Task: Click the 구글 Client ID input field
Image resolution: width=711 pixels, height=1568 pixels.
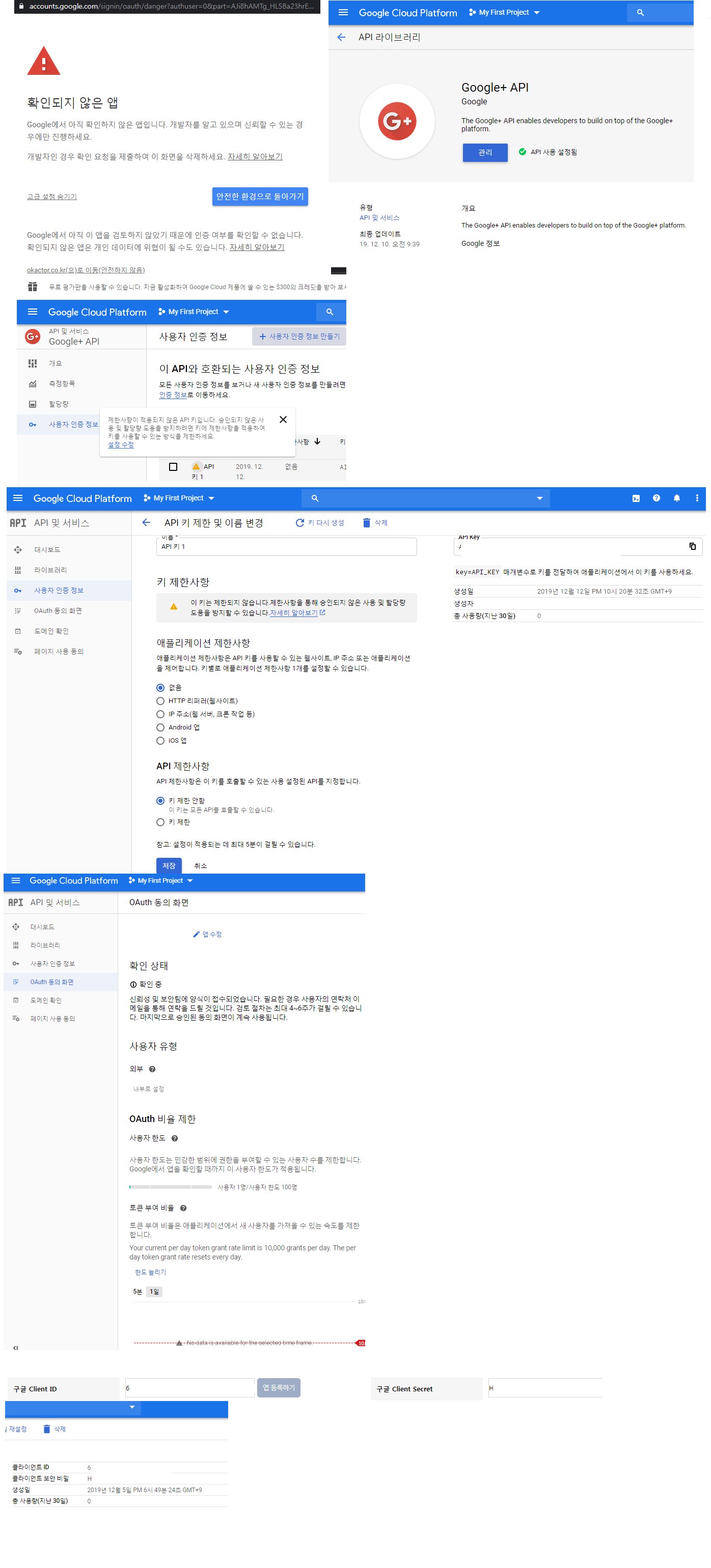Action: 190,1388
